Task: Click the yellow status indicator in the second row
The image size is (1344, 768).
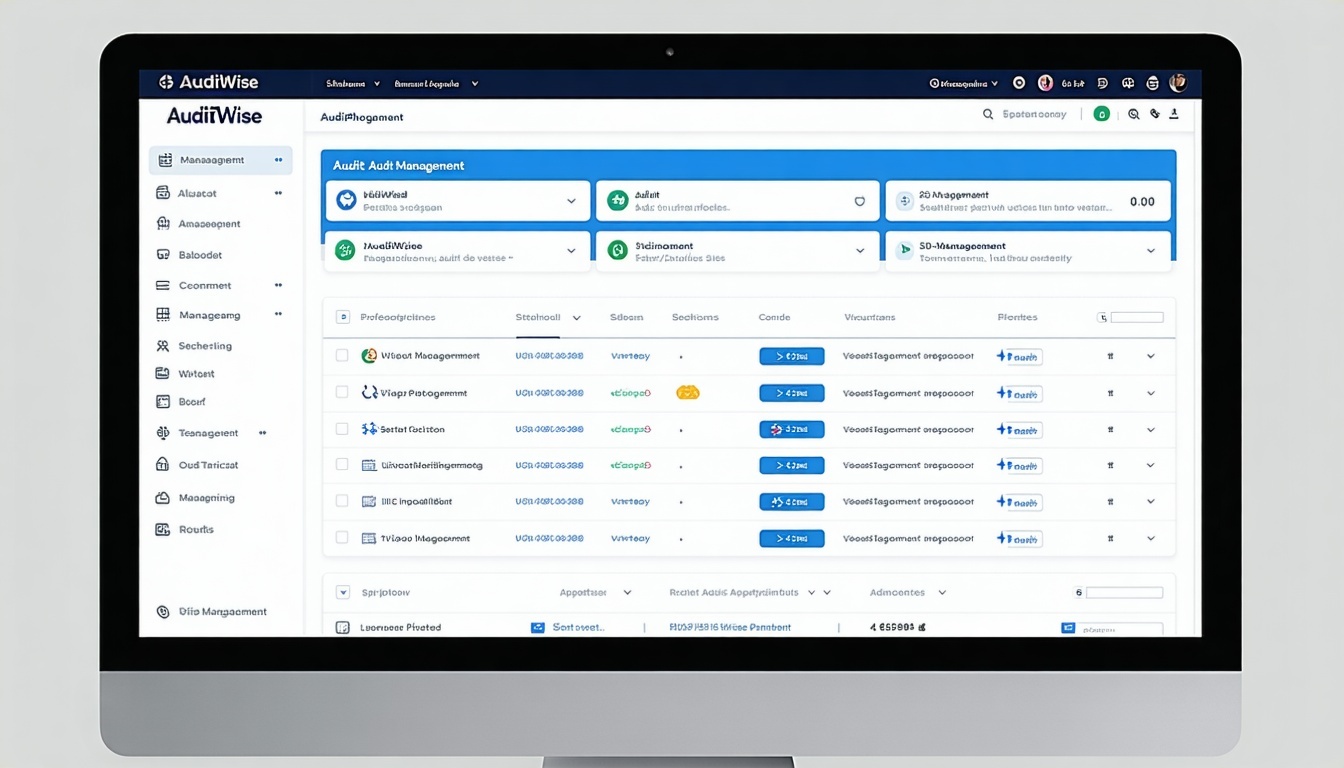Action: tap(687, 392)
